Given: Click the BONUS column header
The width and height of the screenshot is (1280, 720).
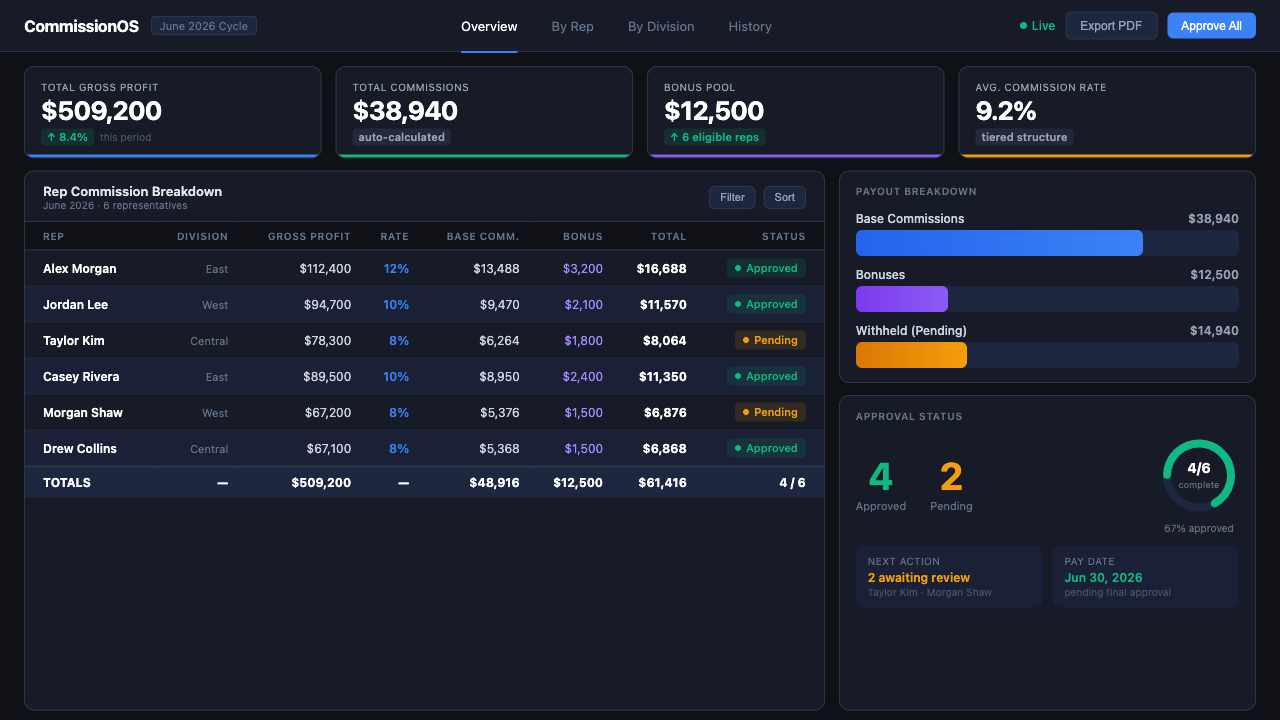Looking at the screenshot, I should [x=583, y=237].
